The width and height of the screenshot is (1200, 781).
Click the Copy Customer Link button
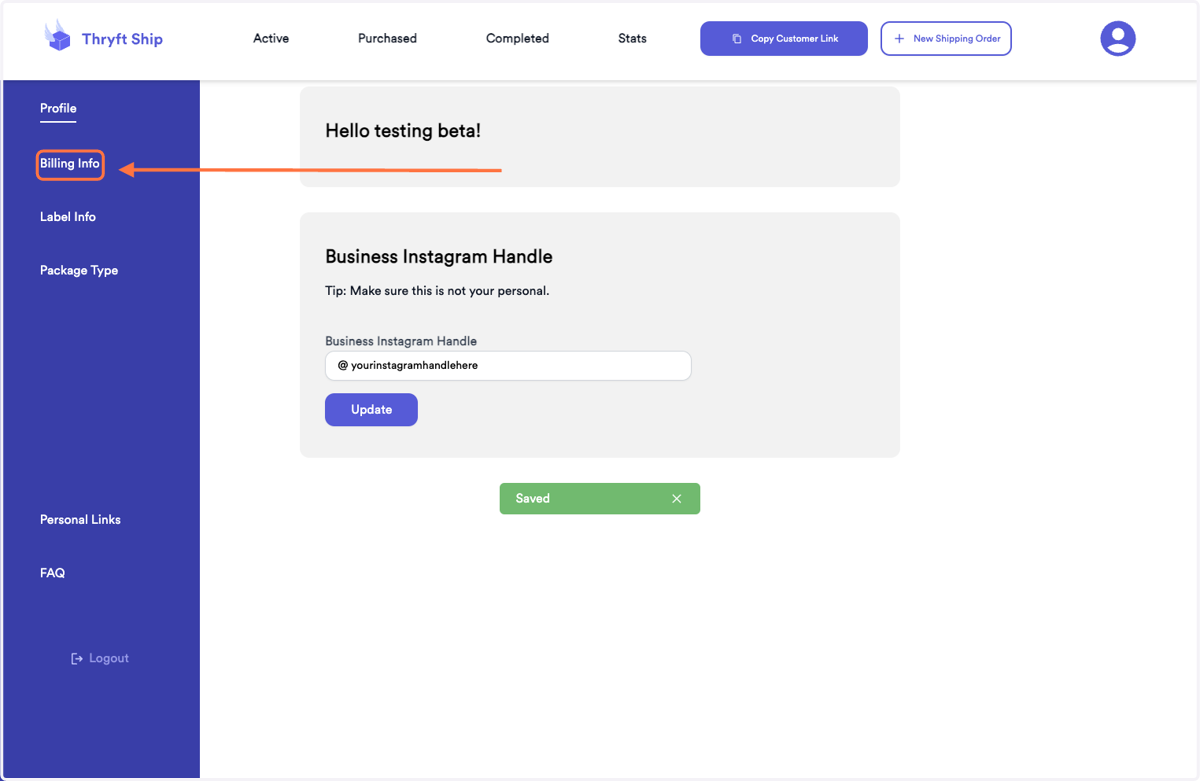tap(784, 39)
